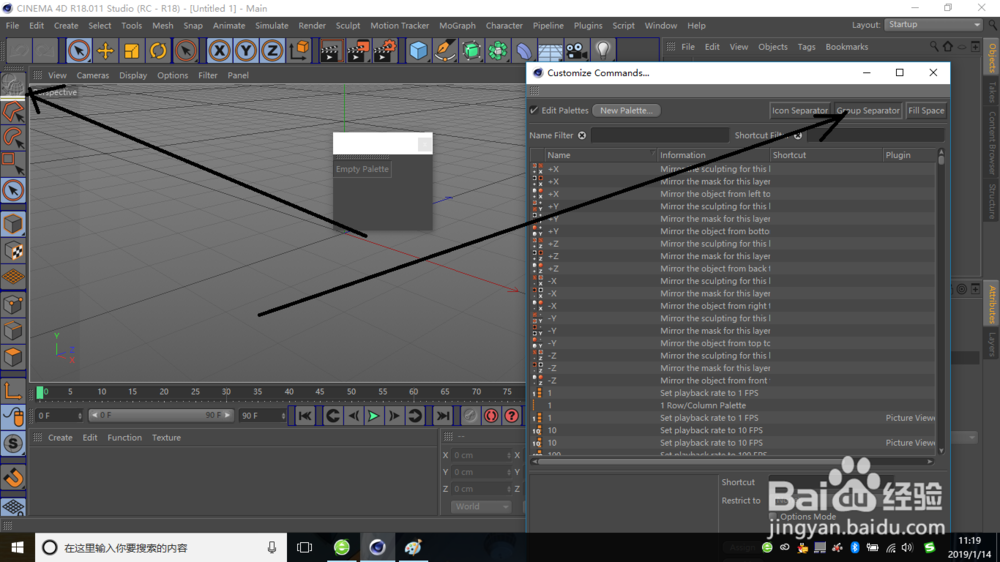Open Object Manager Tags menu

(806, 47)
